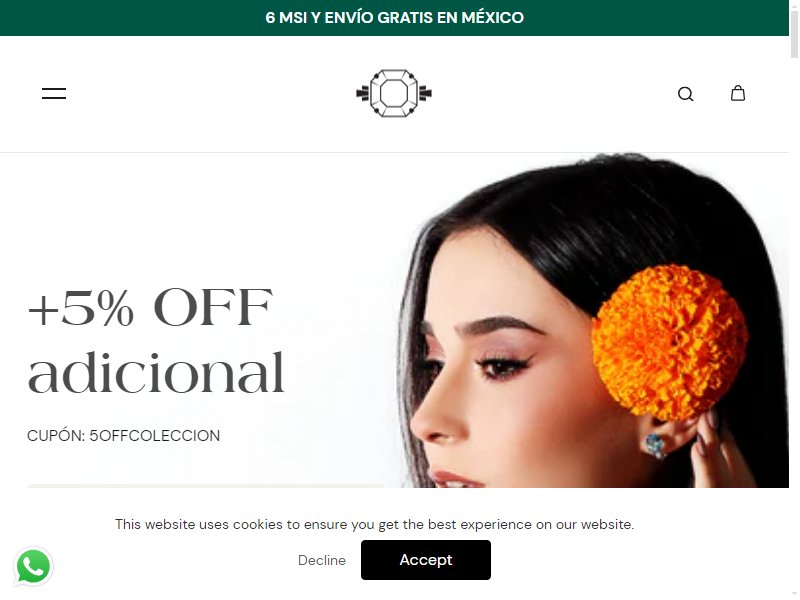Click the woman's hand near the earring
The width and height of the screenshot is (800, 600).
(719, 449)
